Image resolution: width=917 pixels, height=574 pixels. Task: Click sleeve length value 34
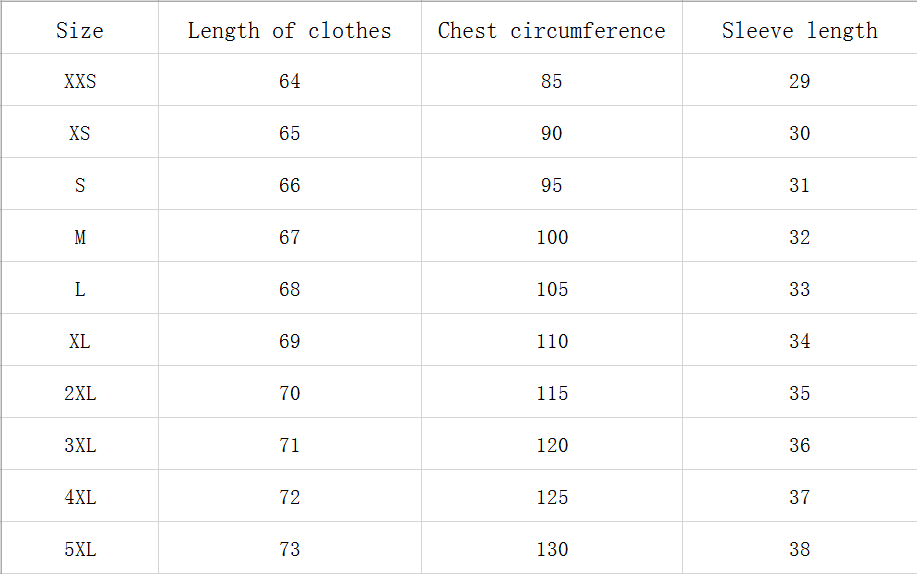tap(799, 342)
